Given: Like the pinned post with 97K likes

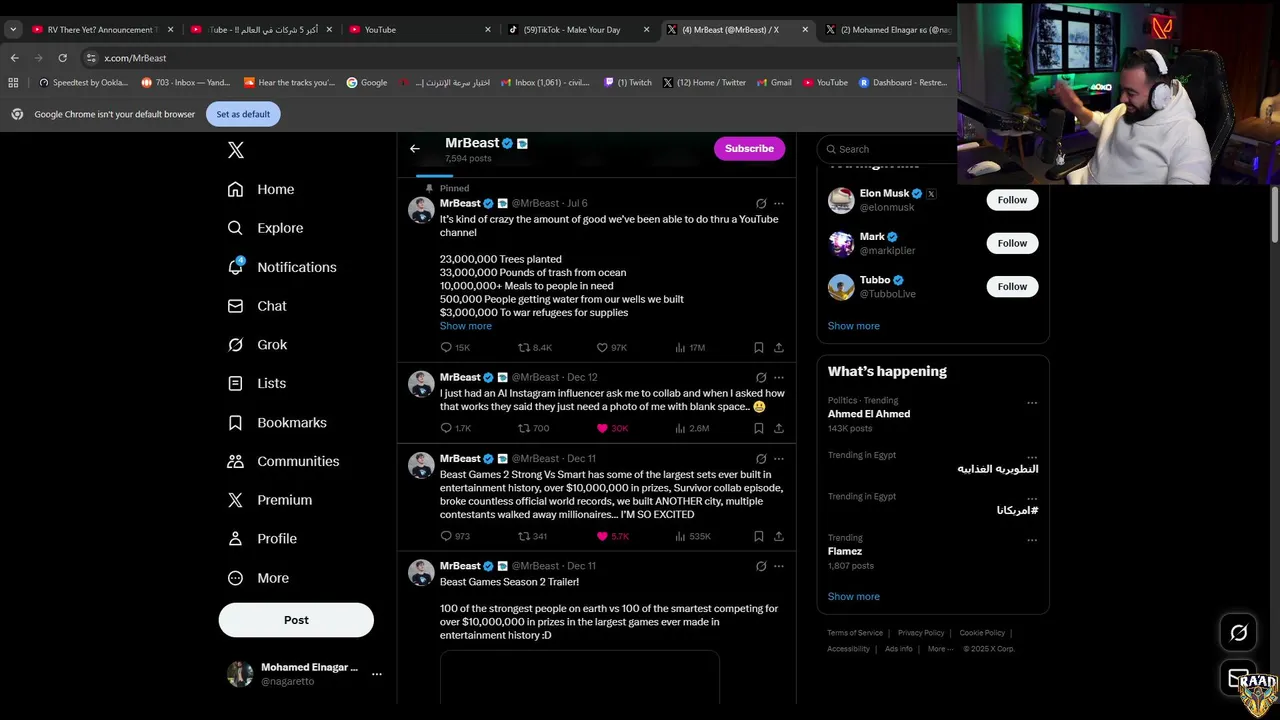Looking at the screenshot, I should [x=611, y=348].
